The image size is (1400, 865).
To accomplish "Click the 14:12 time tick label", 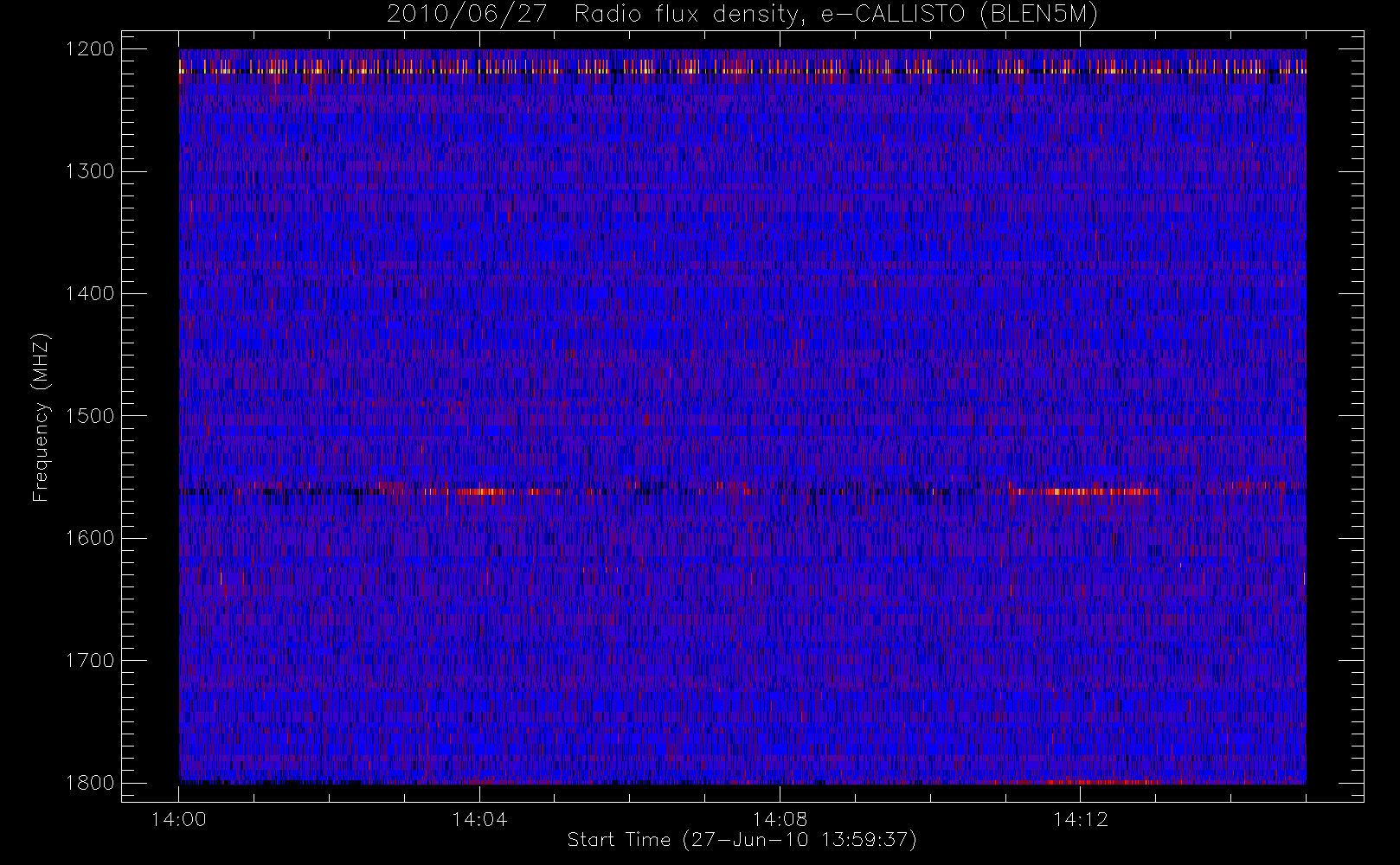I will 1080,819.
